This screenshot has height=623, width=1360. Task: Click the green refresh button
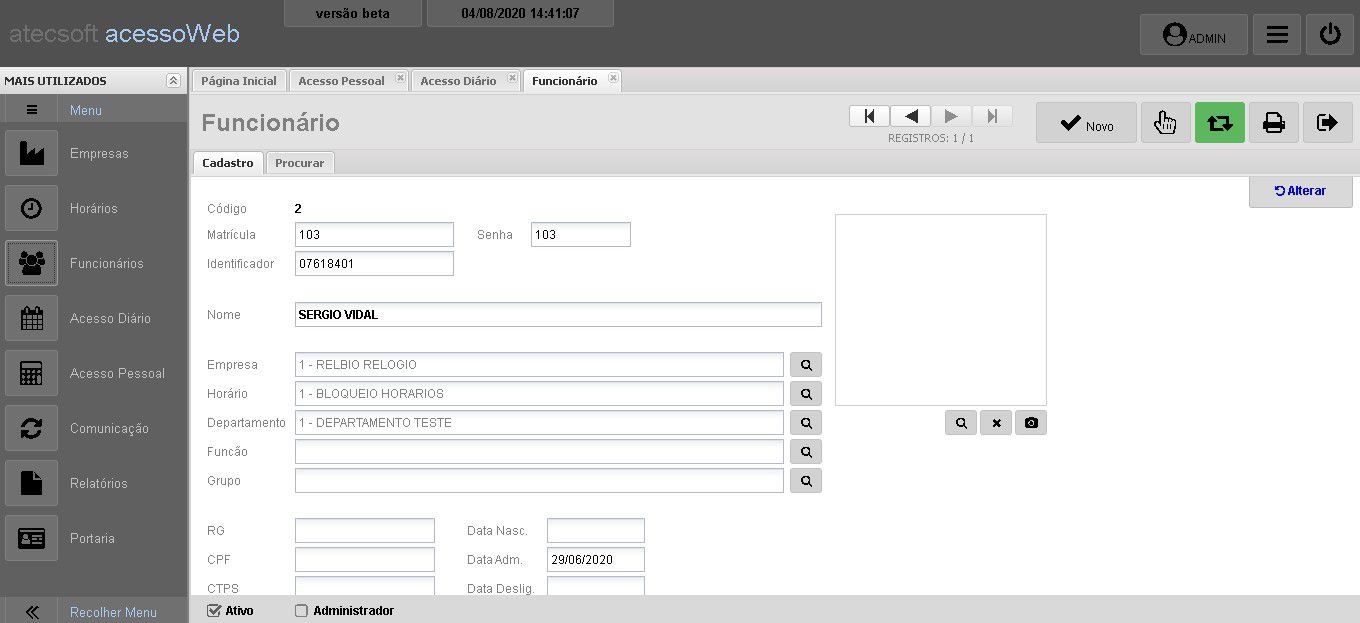(1220, 123)
